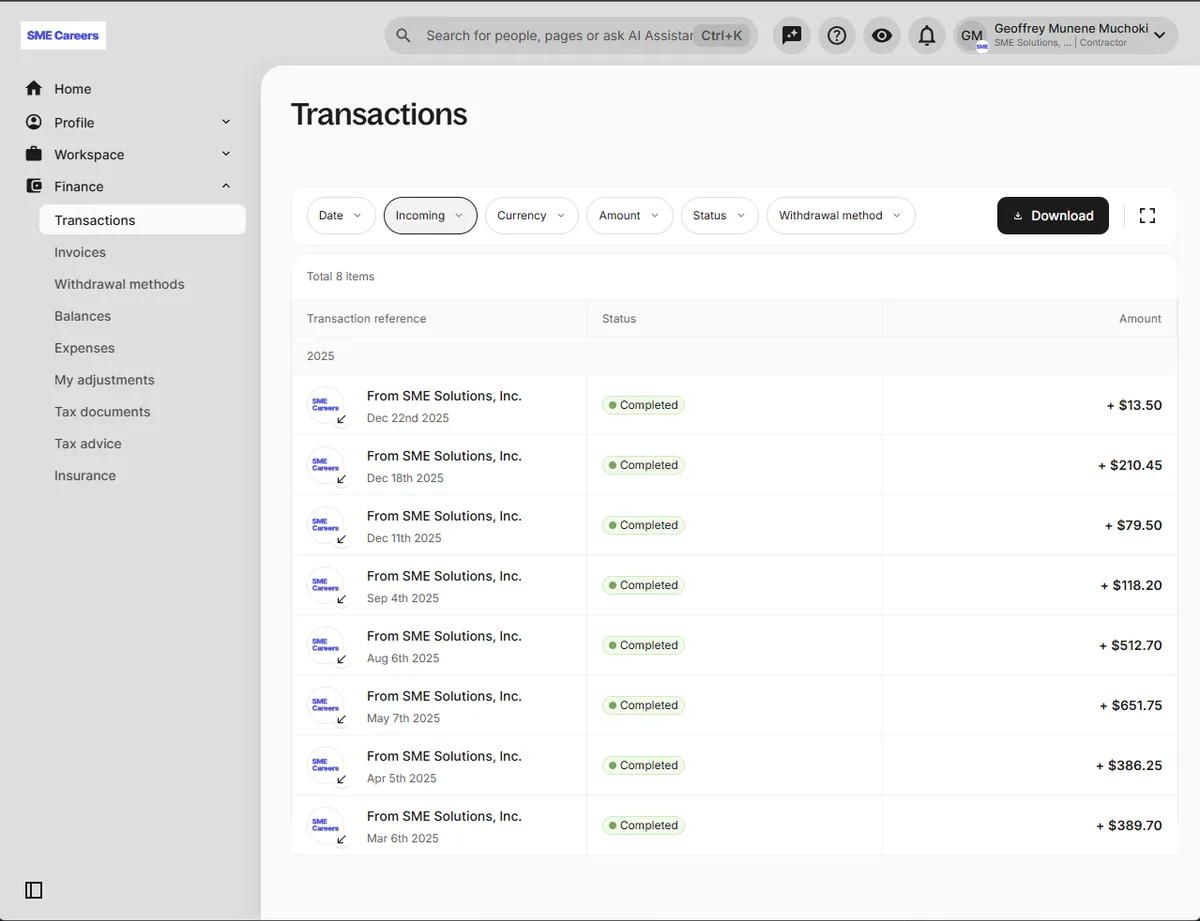Collapse the Finance section chevron
This screenshot has height=921, width=1200.
pyautogui.click(x=226, y=186)
